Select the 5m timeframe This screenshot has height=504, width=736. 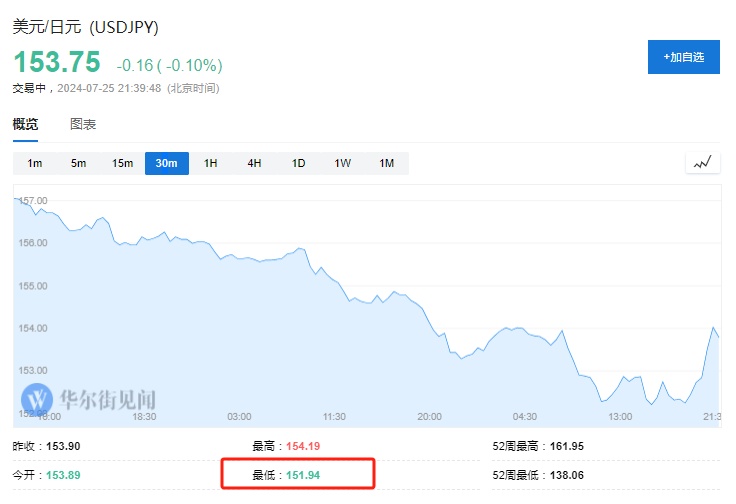click(x=78, y=163)
